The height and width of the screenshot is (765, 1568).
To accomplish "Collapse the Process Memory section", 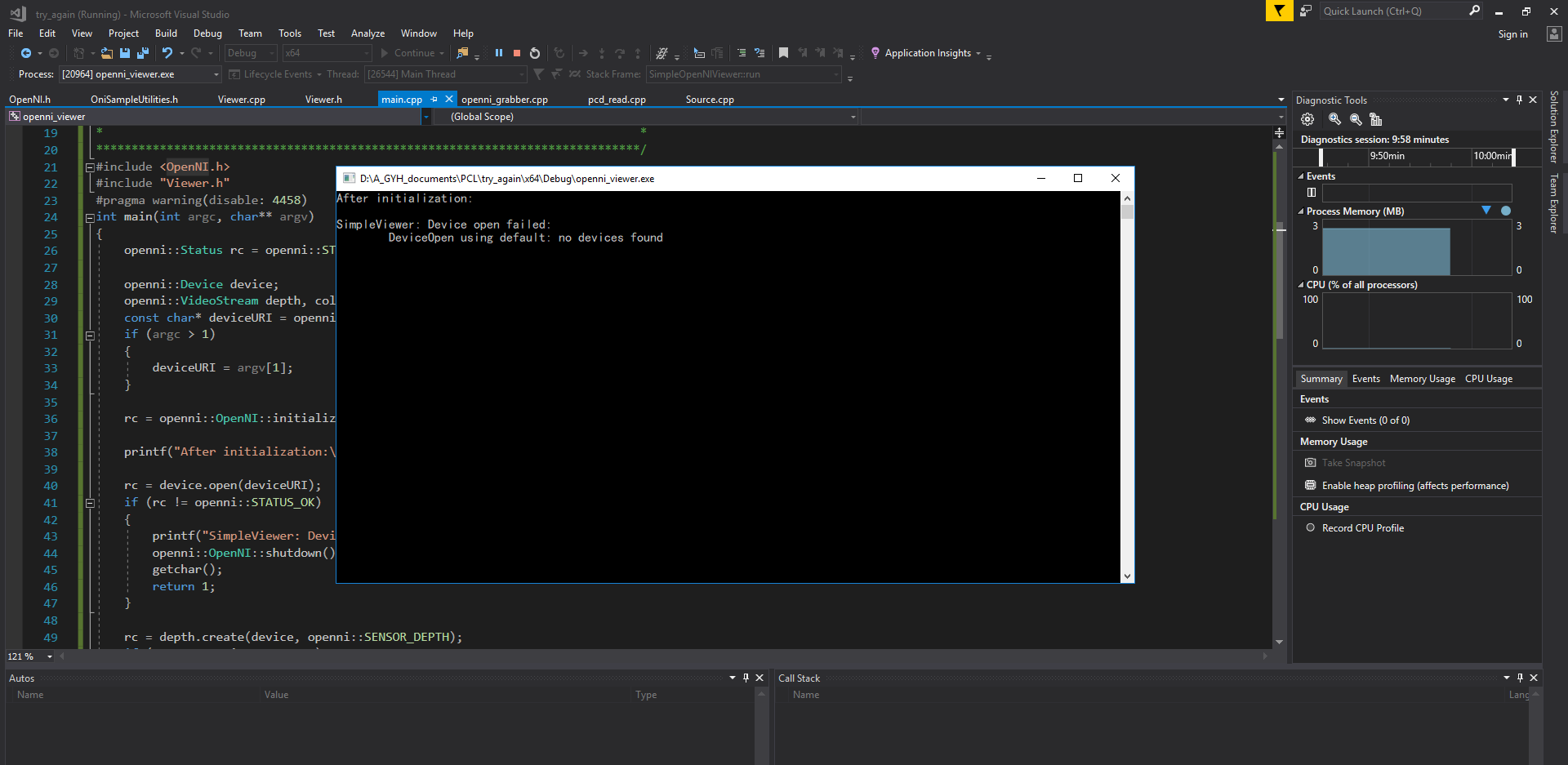I will click(x=1302, y=211).
